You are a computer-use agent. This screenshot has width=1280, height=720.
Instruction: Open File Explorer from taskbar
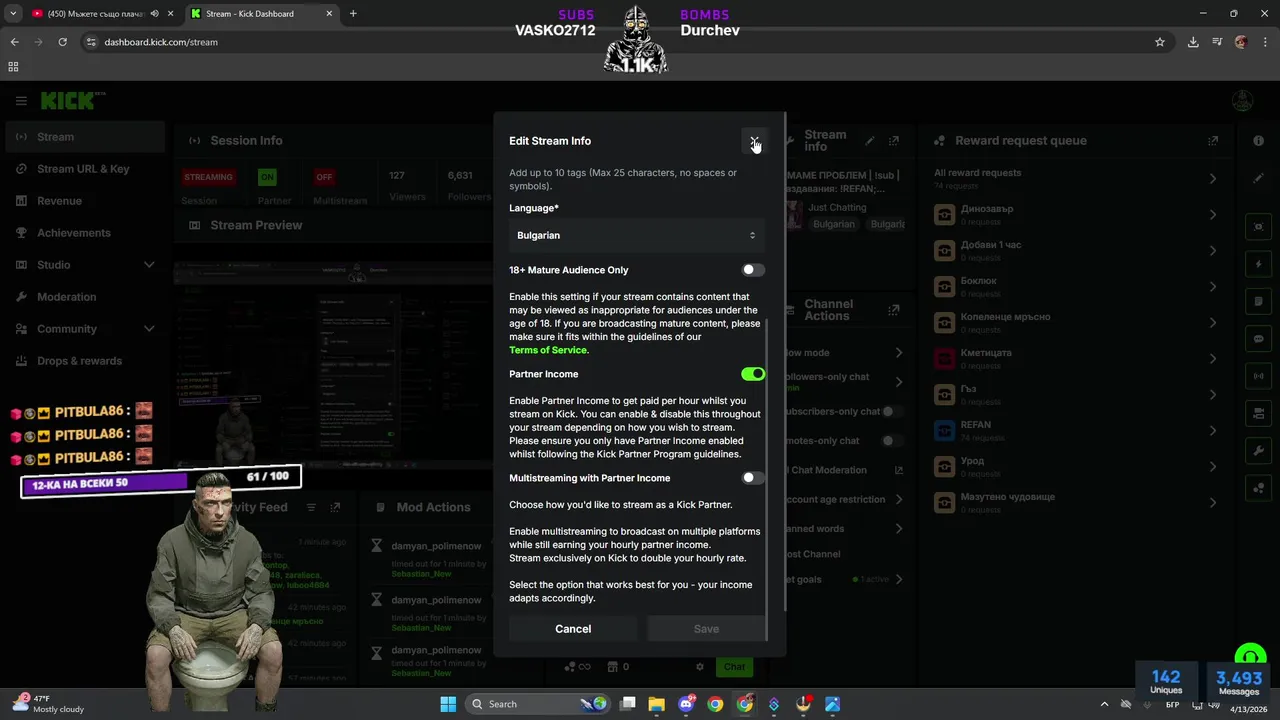click(x=656, y=704)
